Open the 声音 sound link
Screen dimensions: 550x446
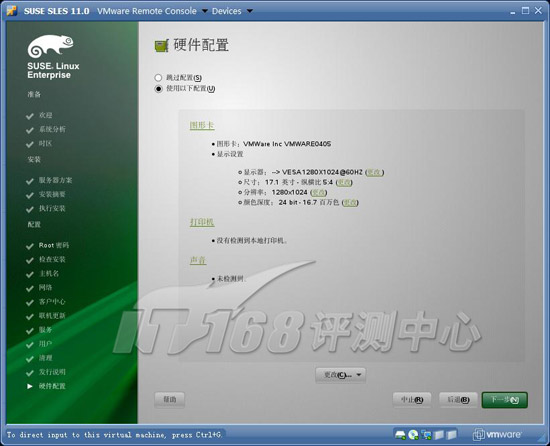pyautogui.click(x=198, y=260)
